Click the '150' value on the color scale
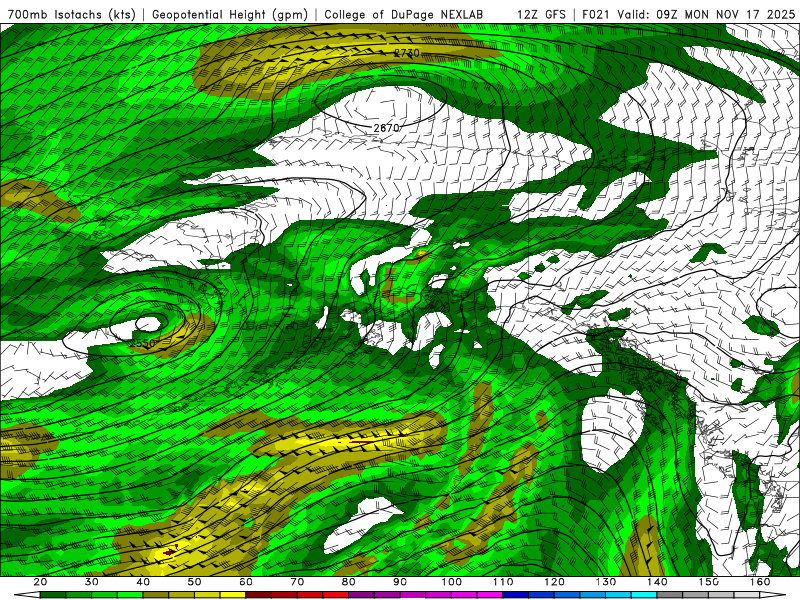Screen dimensions: 800x600 [709, 582]
